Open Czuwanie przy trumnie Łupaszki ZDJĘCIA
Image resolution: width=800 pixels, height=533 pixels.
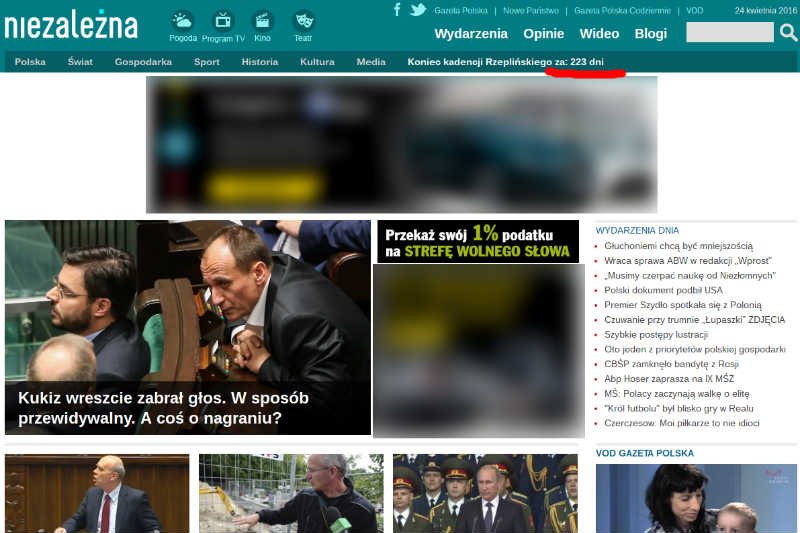point(694,320)
